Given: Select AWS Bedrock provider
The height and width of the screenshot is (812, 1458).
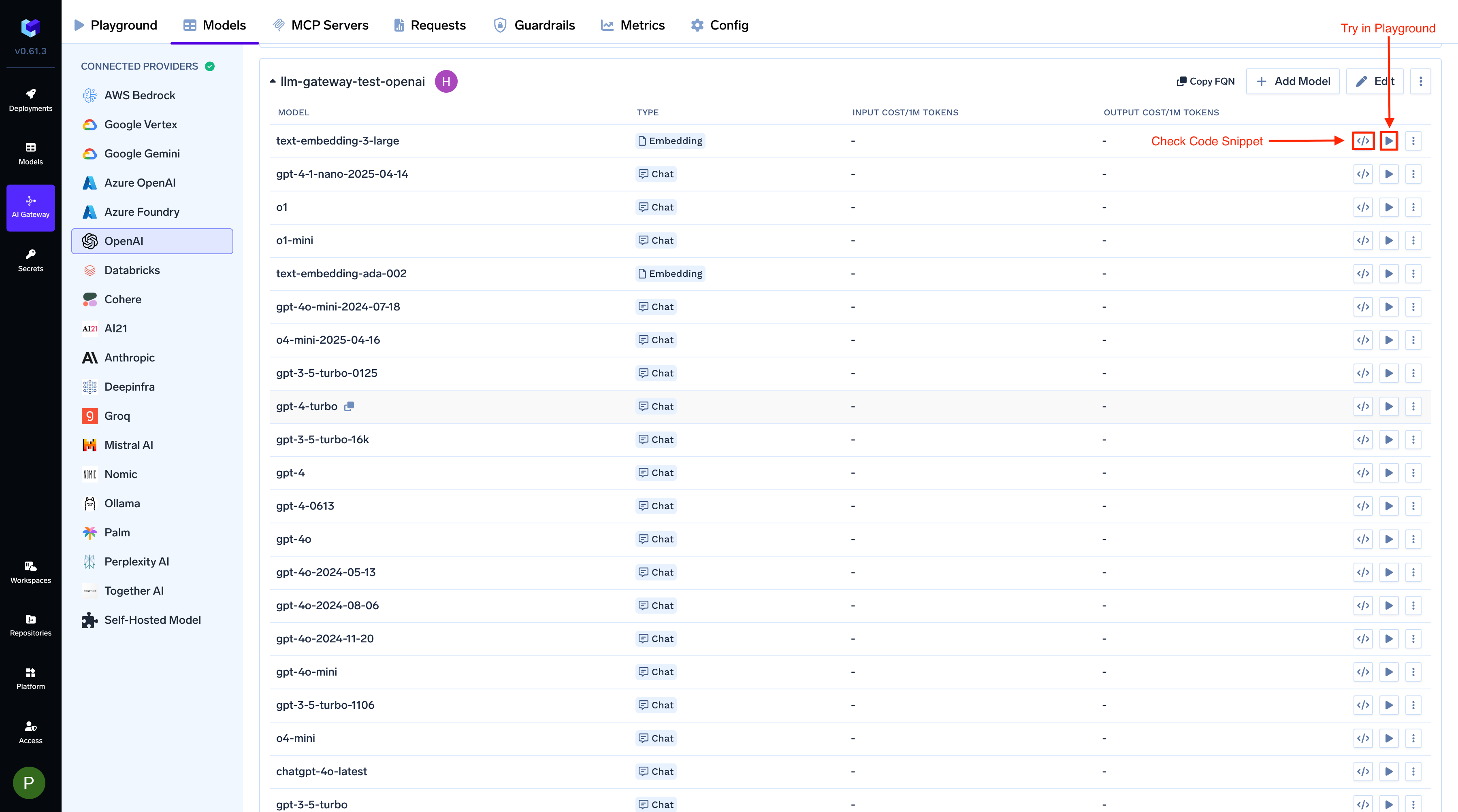Looking at the screenshot, I should point(152,95).
